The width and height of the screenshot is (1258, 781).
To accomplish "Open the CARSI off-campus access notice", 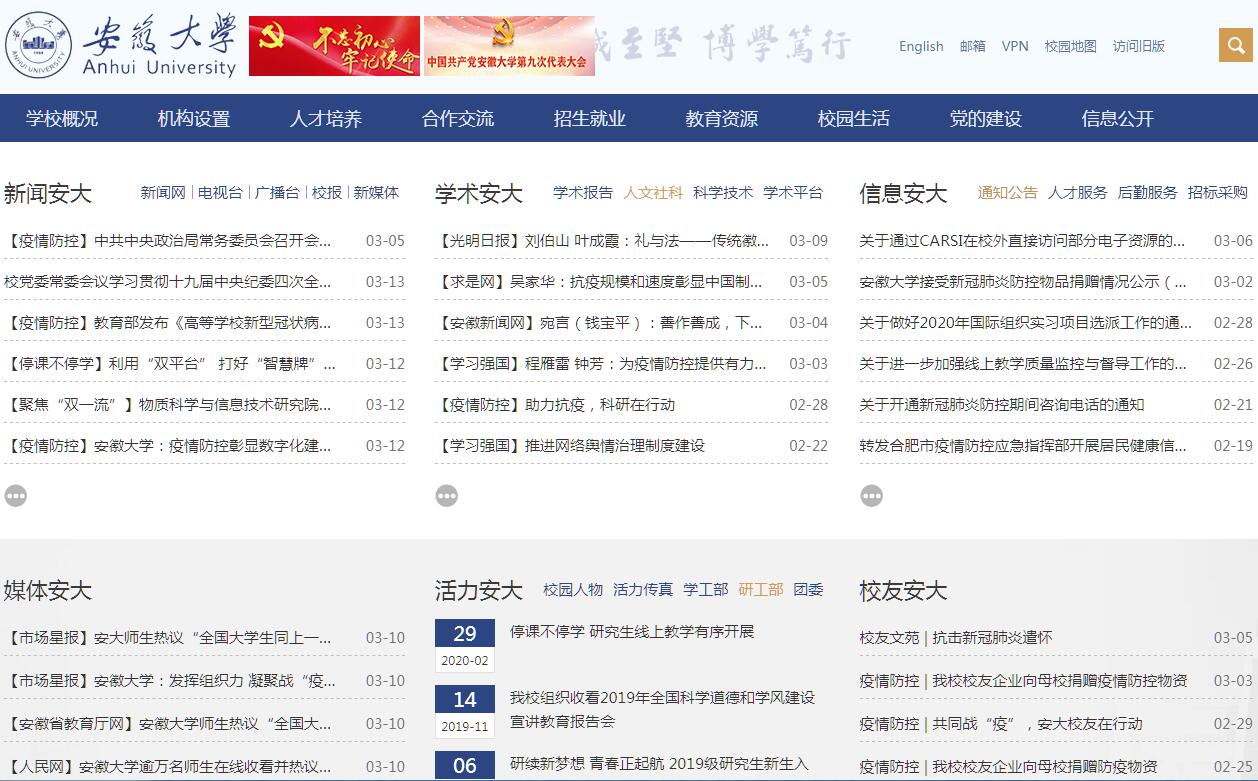I will click(1022, 241).
